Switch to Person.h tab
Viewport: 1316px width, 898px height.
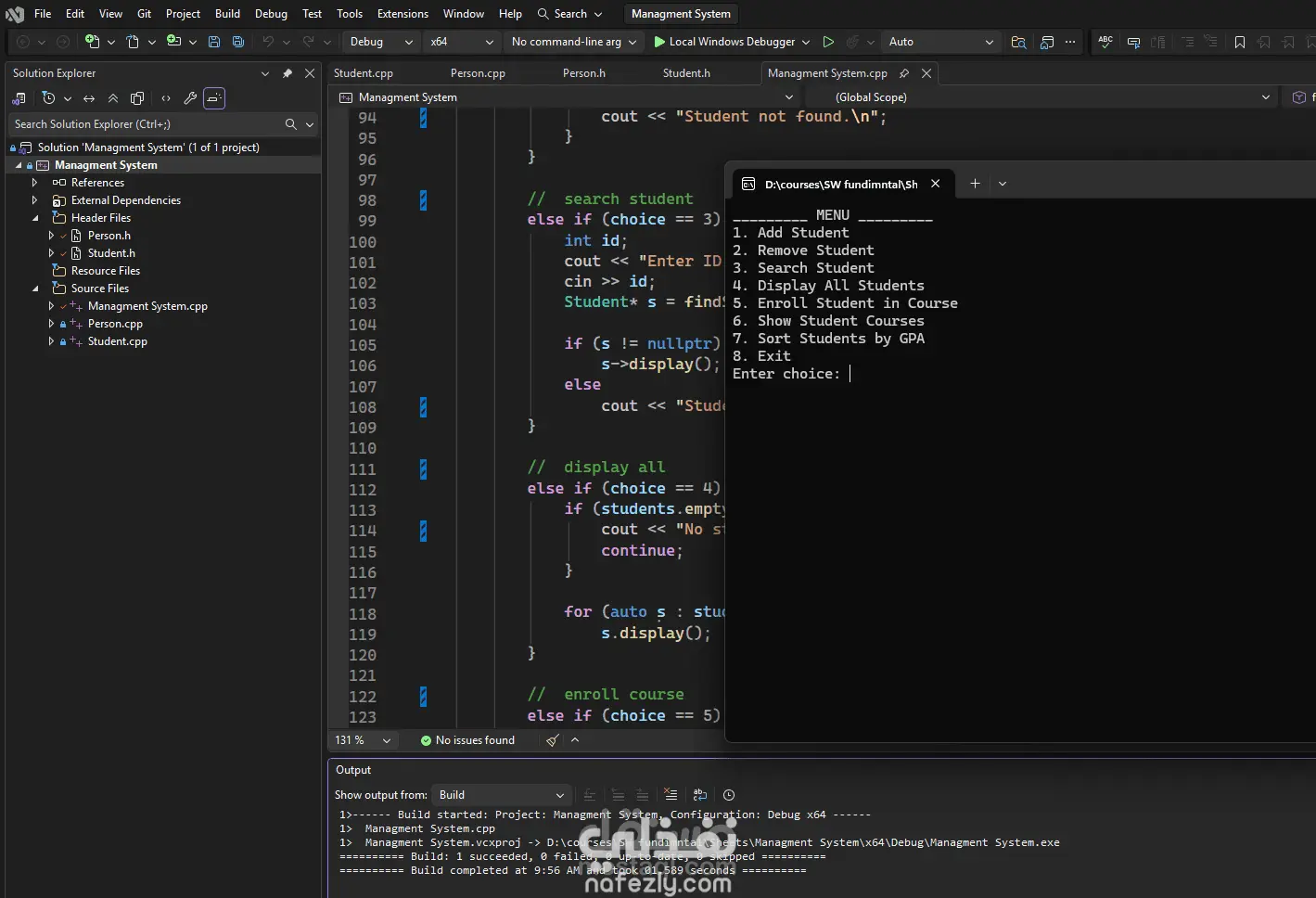coord(584,73)
